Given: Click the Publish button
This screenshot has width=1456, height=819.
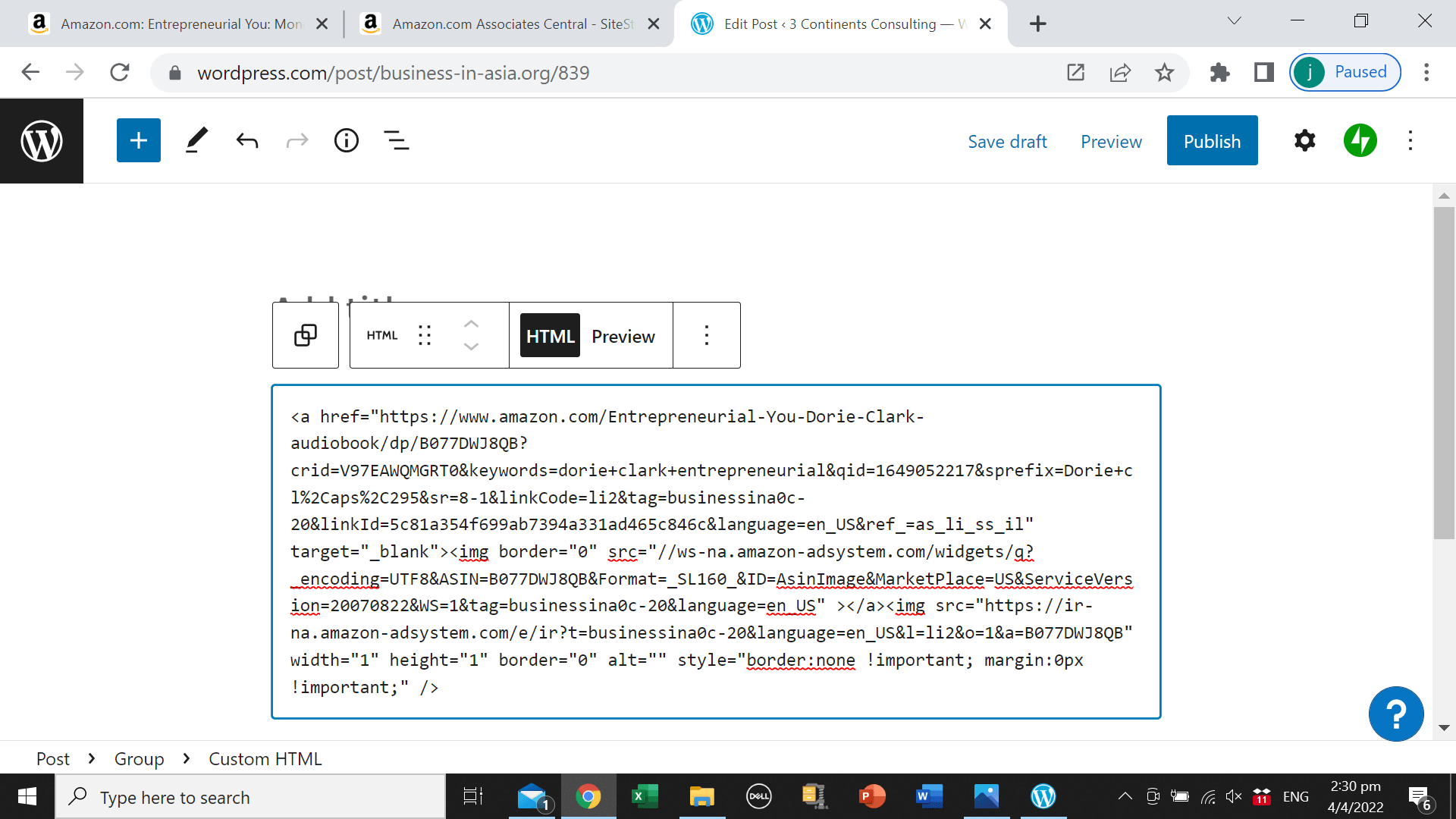Looking at the screenshot, I should [x=1212, y=141].
